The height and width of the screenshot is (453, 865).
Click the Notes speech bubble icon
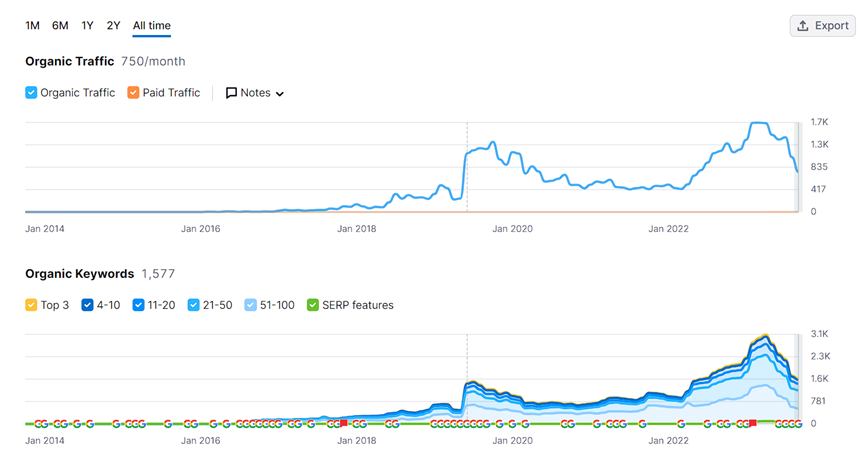coord(231,93)
